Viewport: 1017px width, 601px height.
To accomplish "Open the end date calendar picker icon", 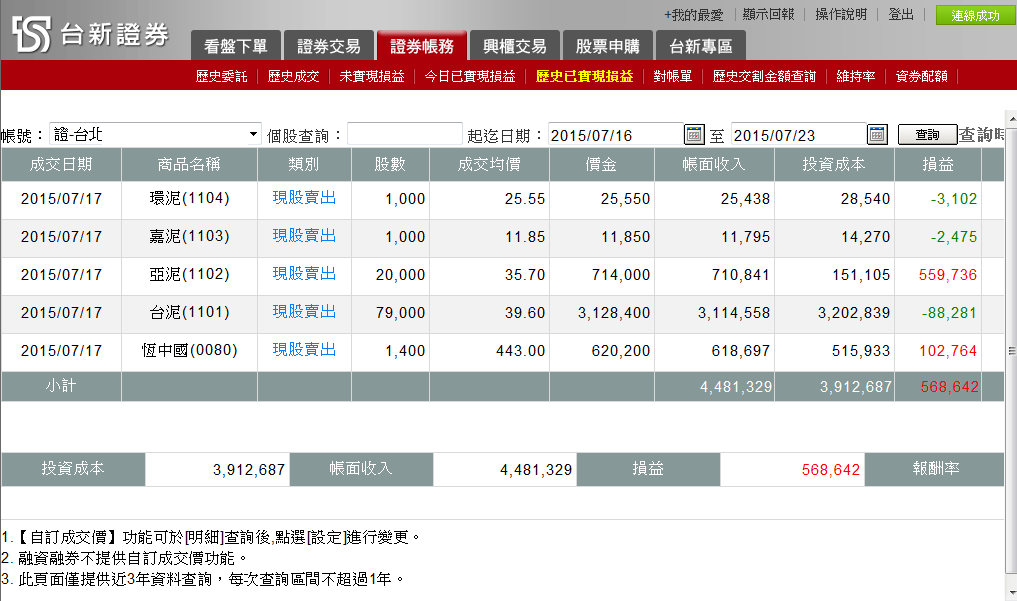I will click(x=877, y=134).
